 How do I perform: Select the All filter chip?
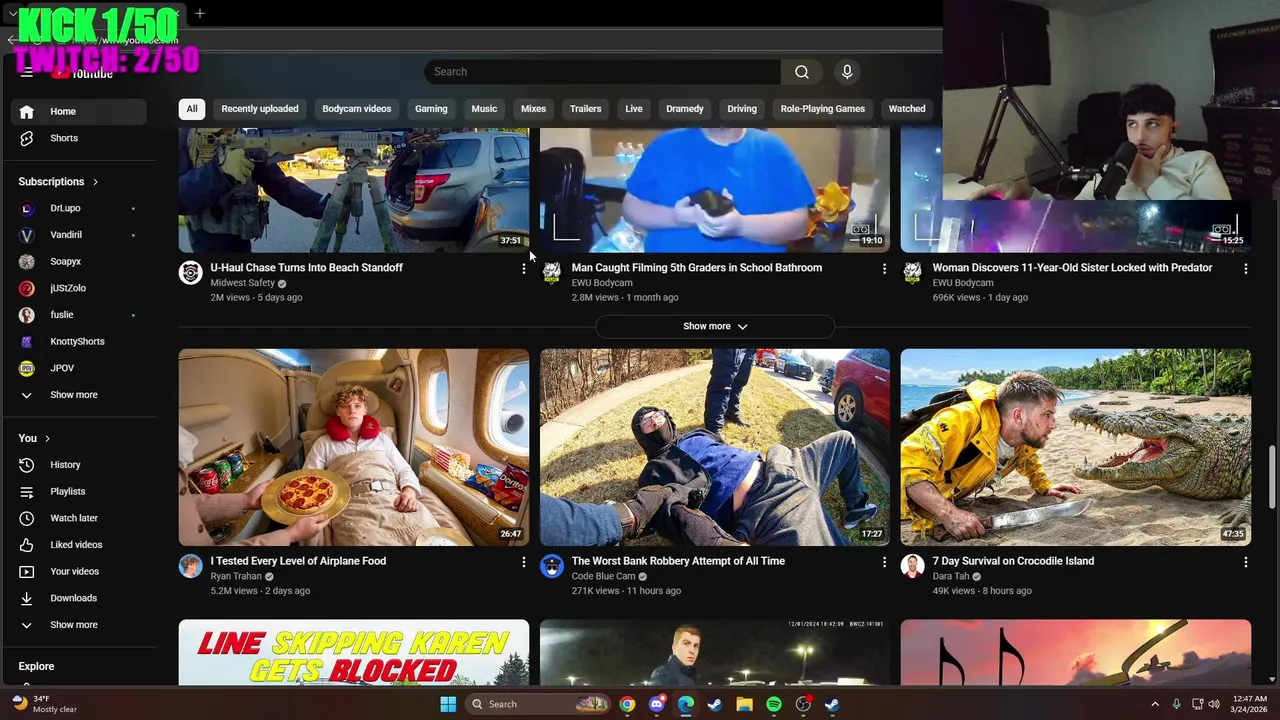point(192,109)
